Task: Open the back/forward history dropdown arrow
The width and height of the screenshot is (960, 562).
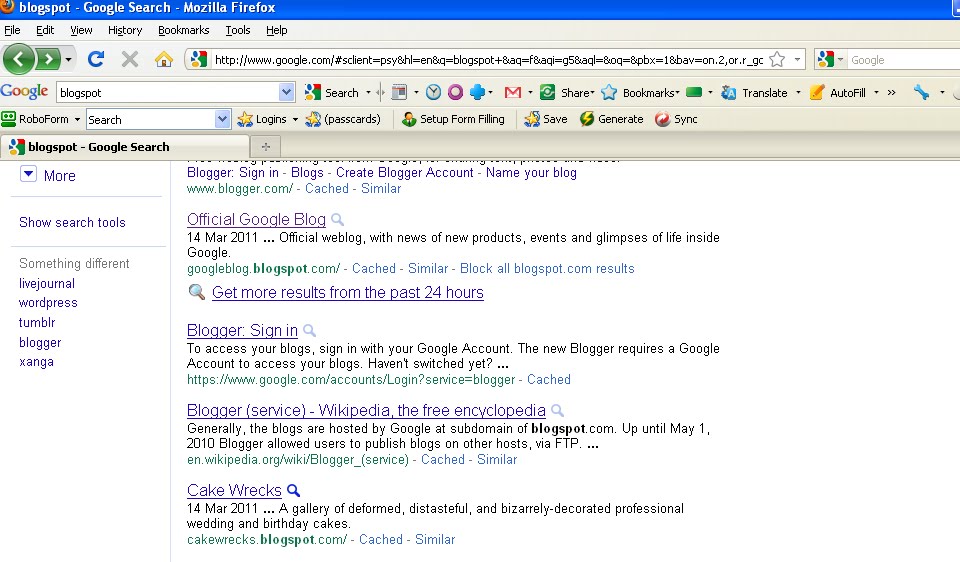Action: coord(69,59)
